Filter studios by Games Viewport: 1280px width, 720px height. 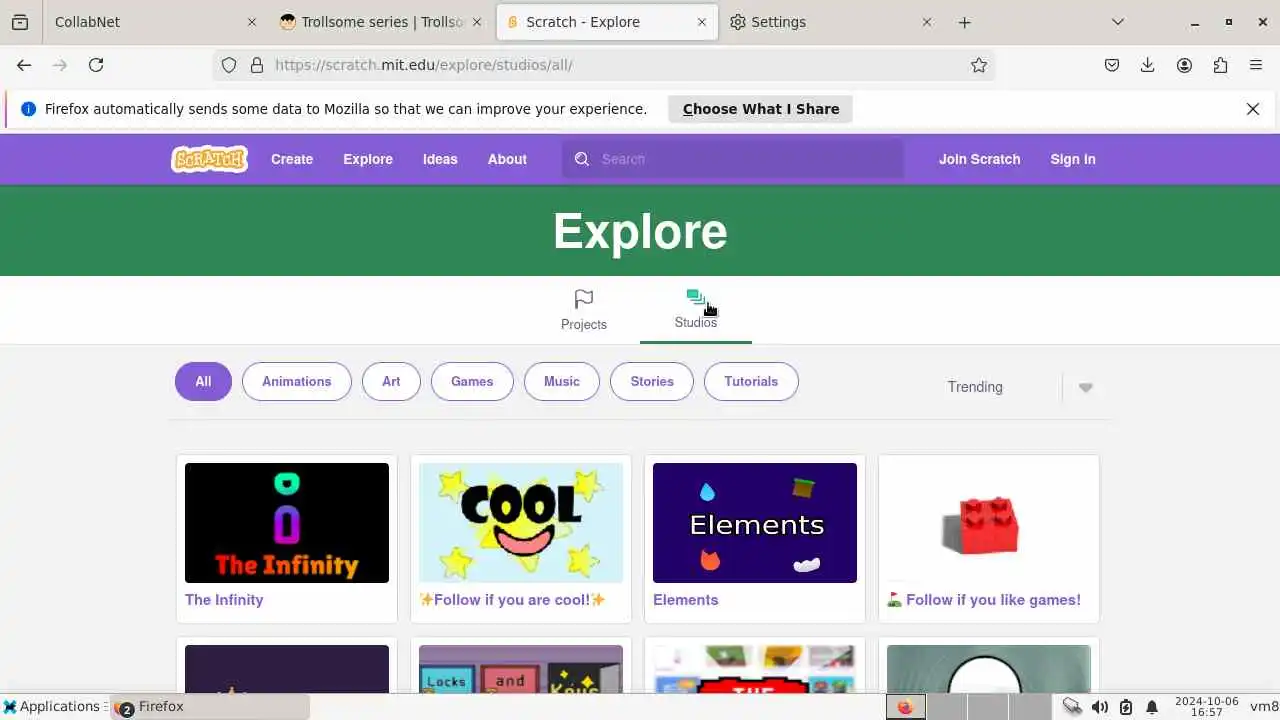click(x=472, y=381)
